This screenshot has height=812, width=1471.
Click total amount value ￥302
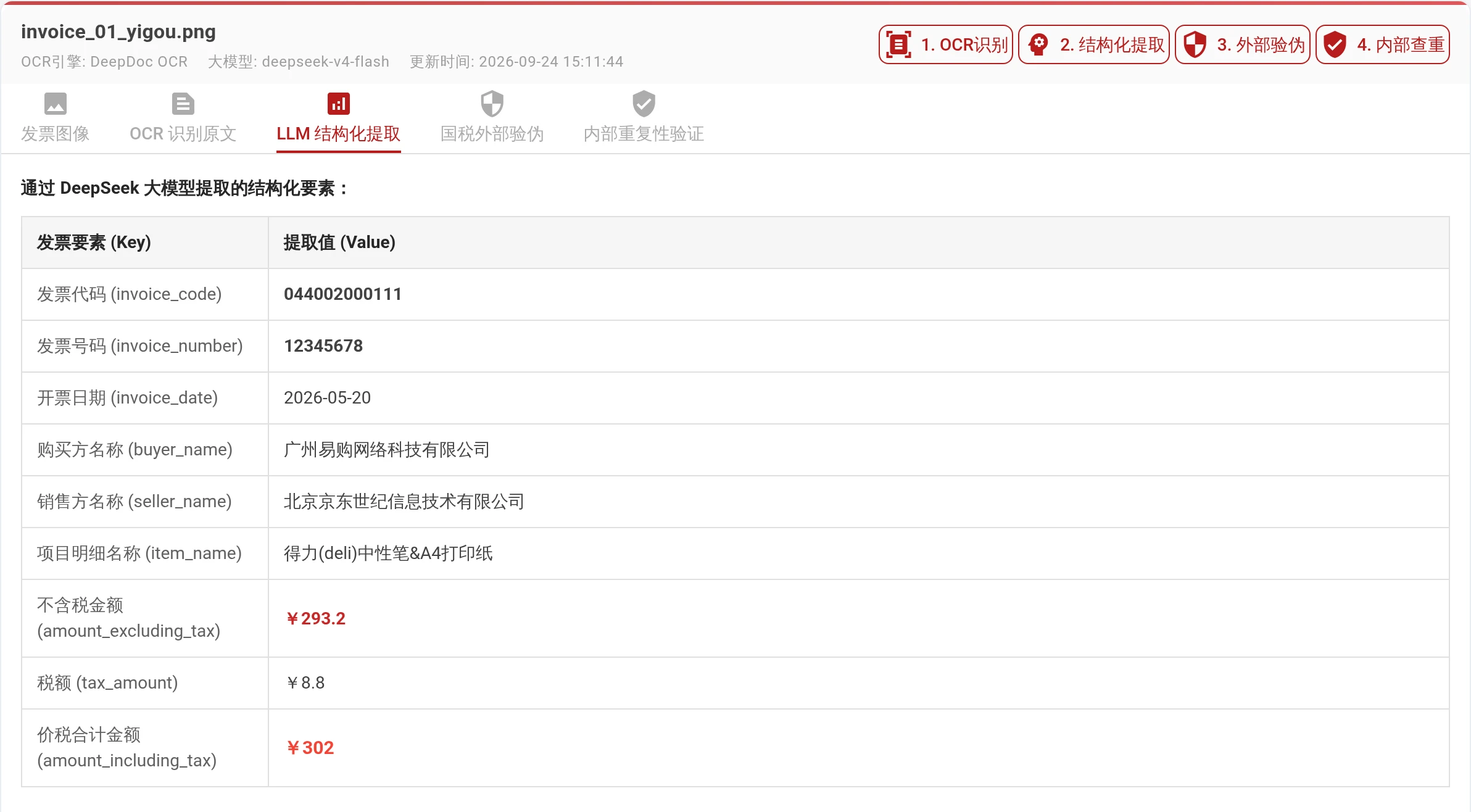click(x=310, y=748)
